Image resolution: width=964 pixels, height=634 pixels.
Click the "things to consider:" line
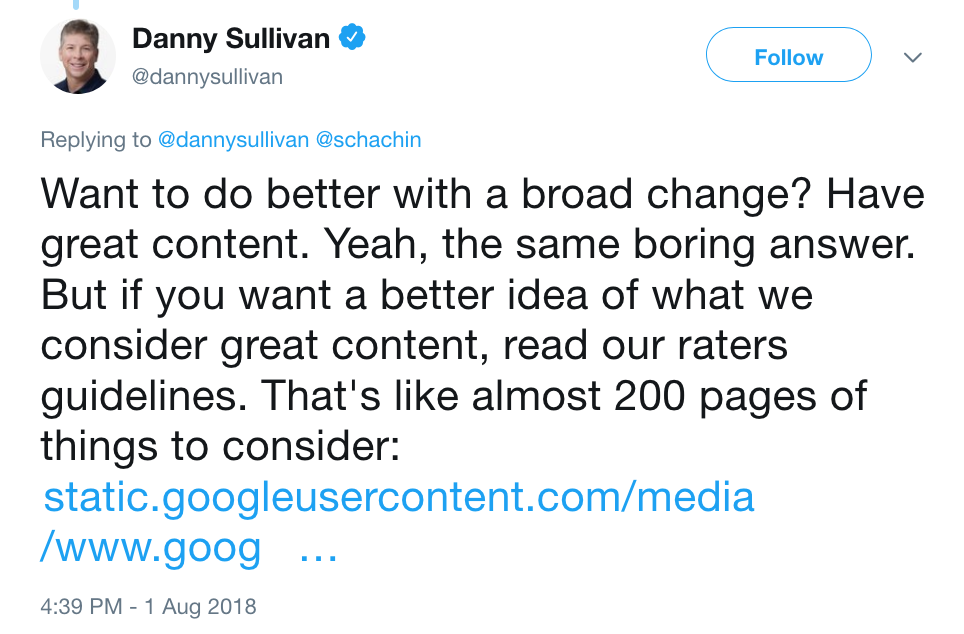(x=220, y=446)
